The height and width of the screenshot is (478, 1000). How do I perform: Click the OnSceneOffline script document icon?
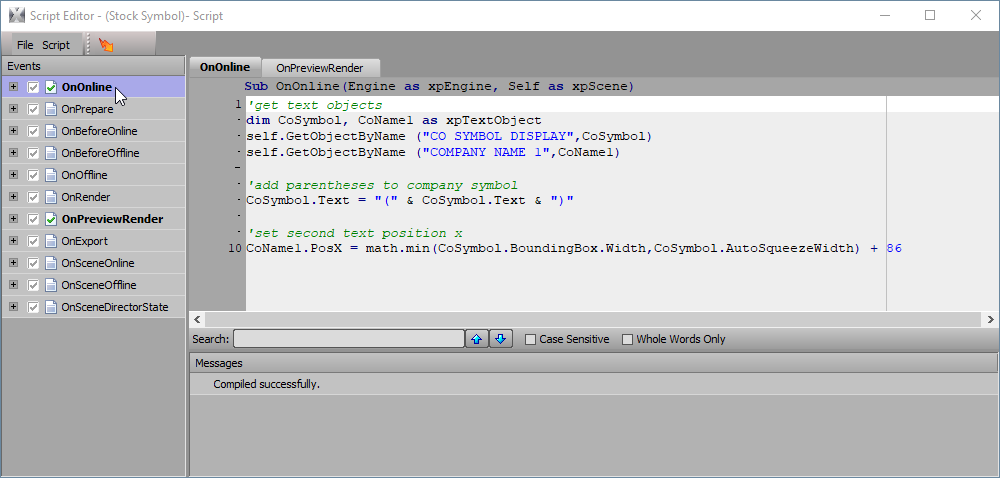(52, 285)
